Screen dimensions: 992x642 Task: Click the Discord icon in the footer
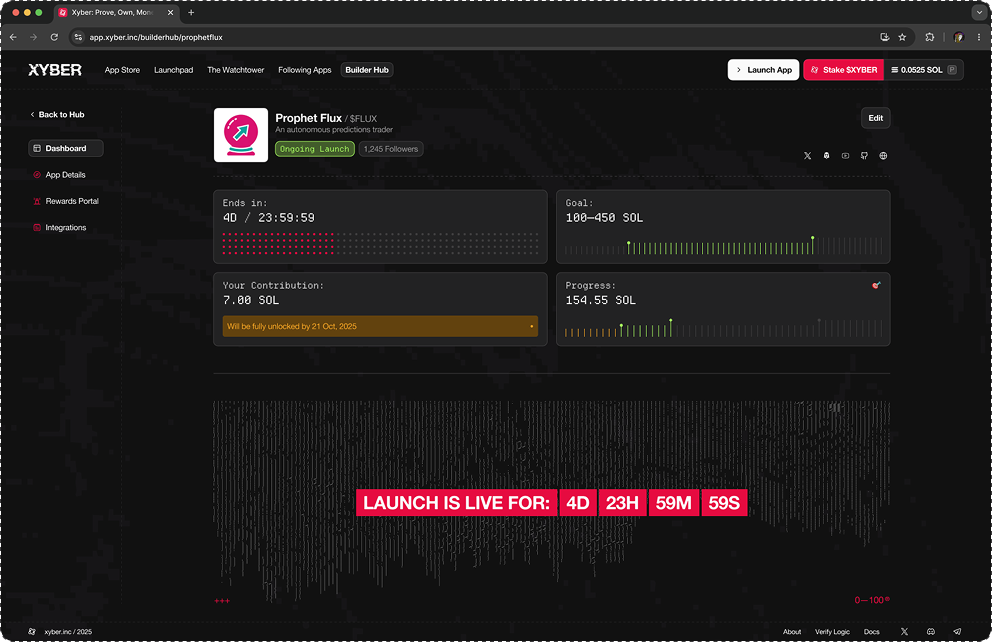tap(931, 632)
